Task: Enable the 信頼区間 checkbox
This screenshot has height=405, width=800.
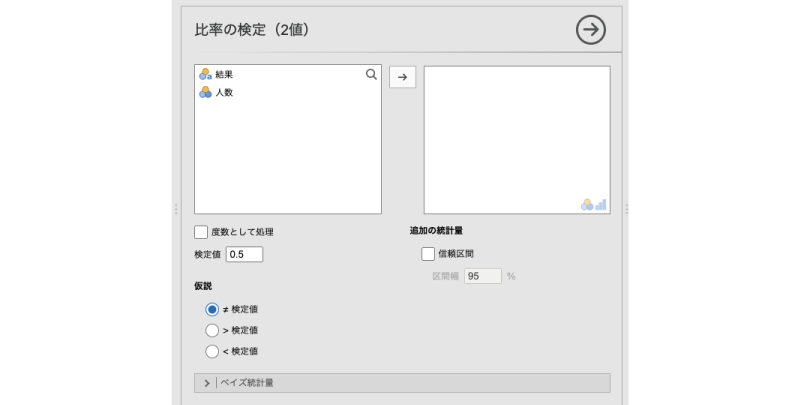Action: [428, 254]
